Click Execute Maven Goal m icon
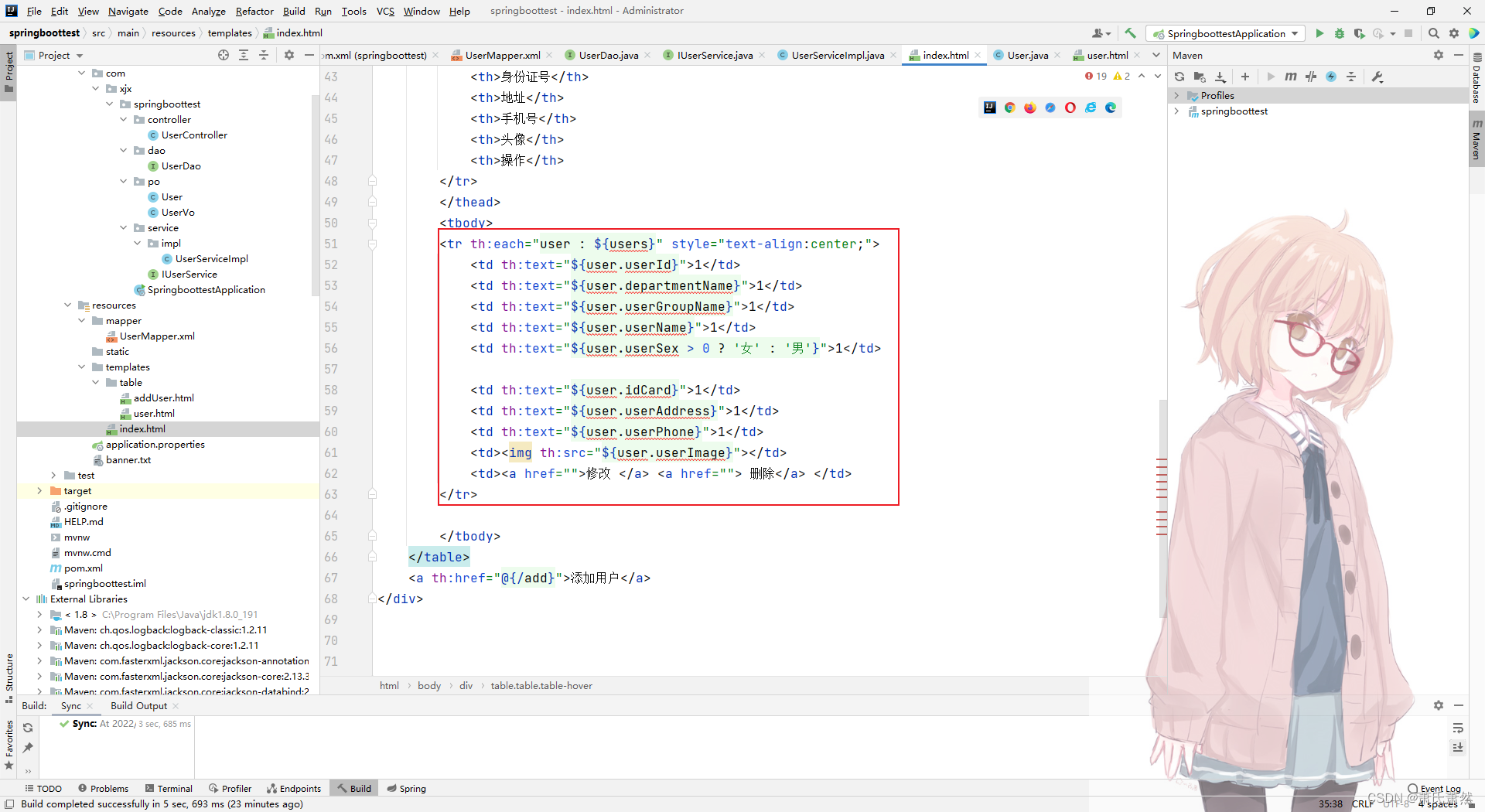1485x812 pixels. pos(1291,77)
